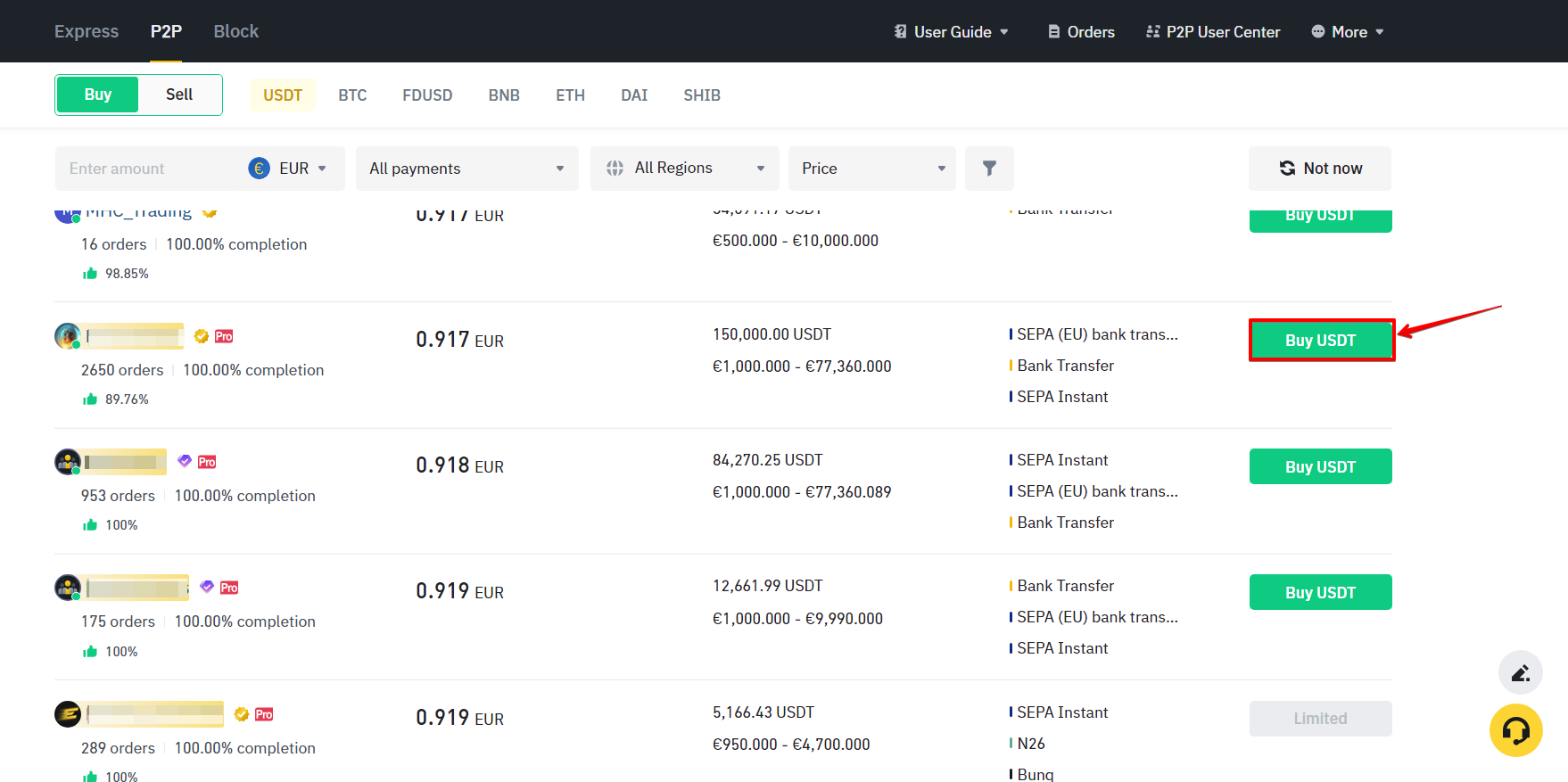
Task: Click verified badge of 2650 orders merchant
Action: [x=202, y=336]
